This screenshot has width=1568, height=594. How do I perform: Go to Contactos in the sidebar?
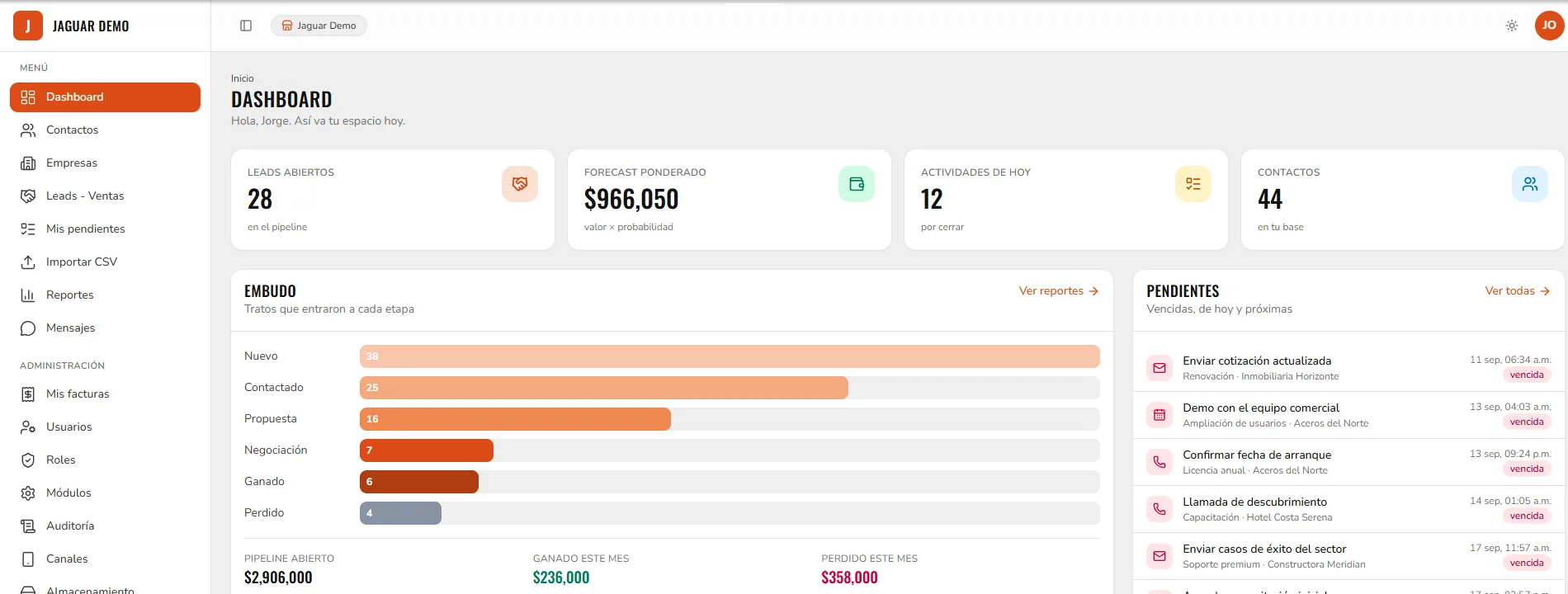pyautogui.click(x=105, y=130)
